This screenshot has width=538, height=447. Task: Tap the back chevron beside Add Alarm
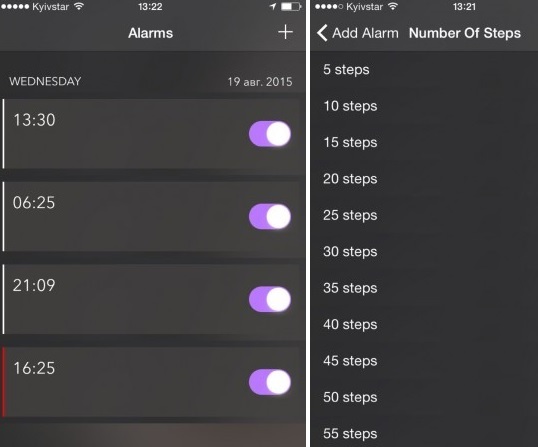[x=322, y=33]
